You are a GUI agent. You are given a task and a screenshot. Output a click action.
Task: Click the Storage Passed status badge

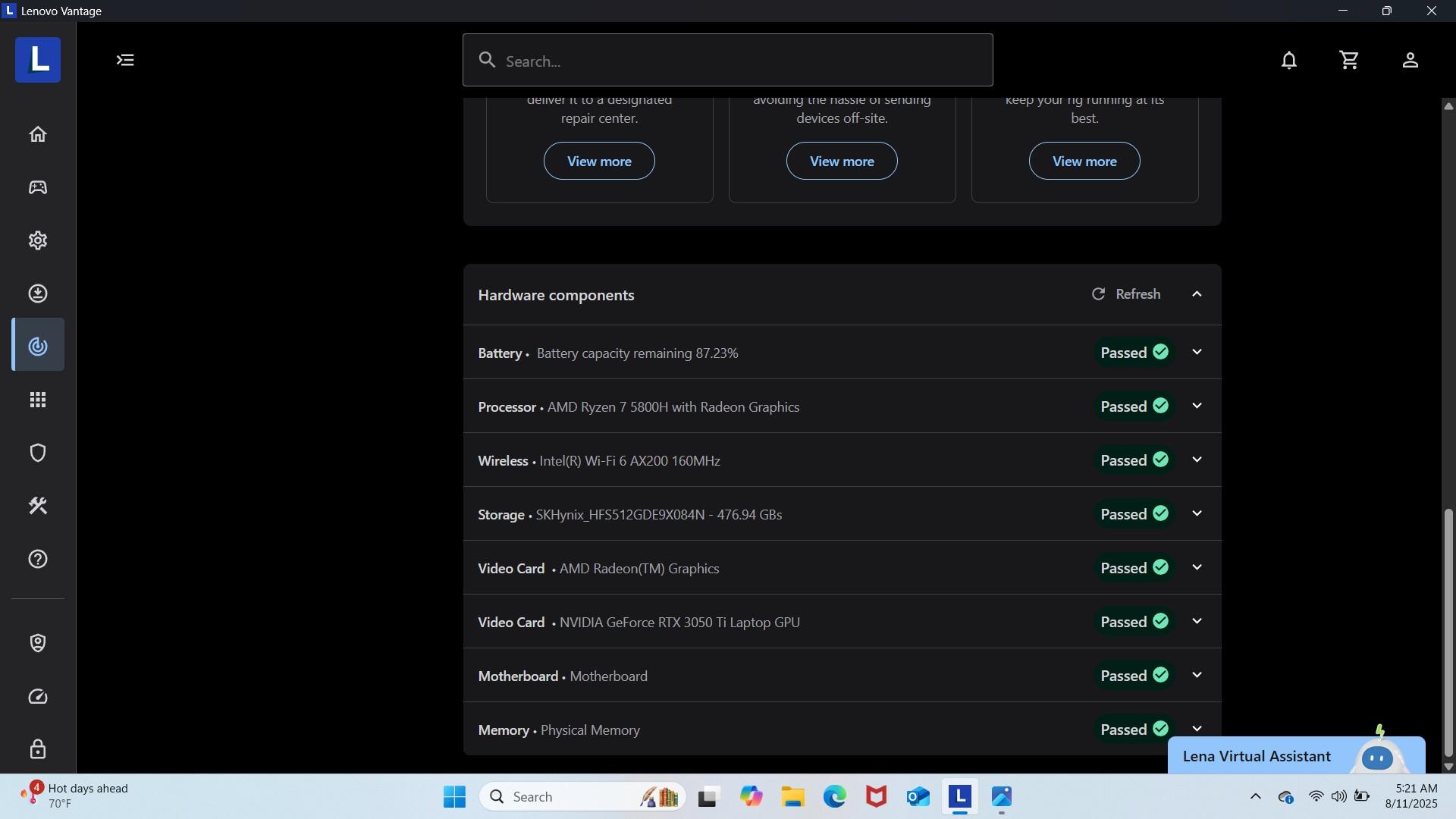[x=1134, y=513]
